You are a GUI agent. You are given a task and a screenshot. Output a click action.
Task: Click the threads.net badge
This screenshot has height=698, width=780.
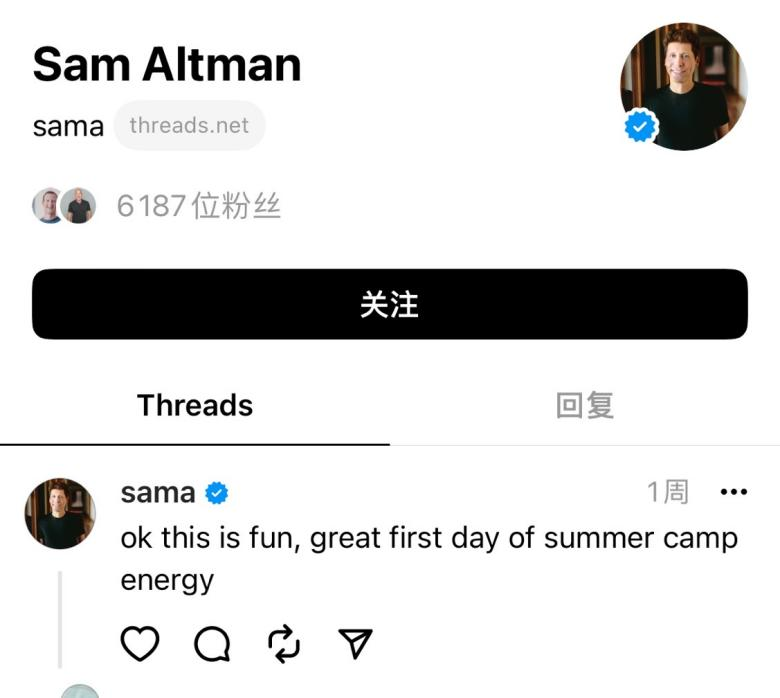(x=189, y=126)
